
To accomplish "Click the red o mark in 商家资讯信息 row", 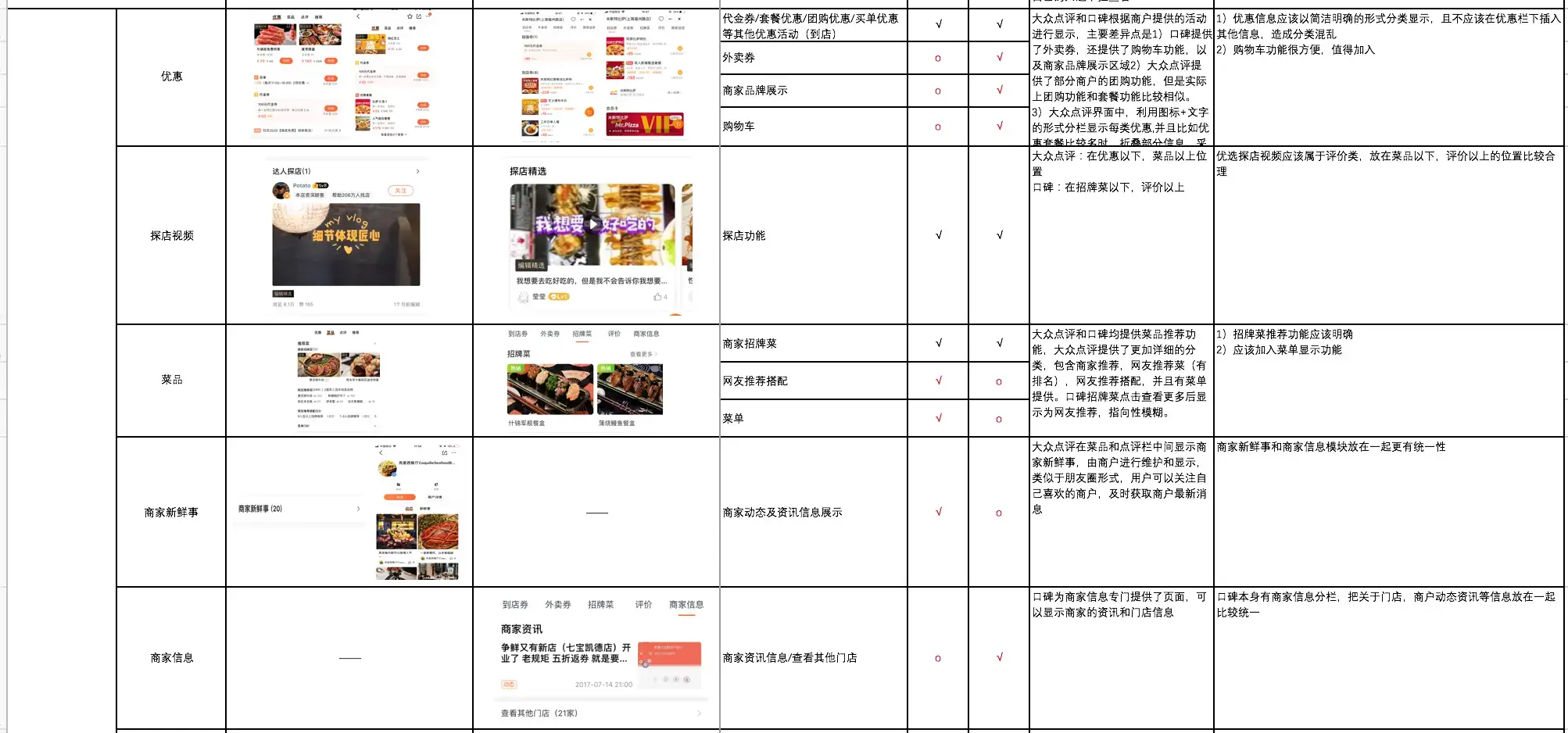I will 938,659.
